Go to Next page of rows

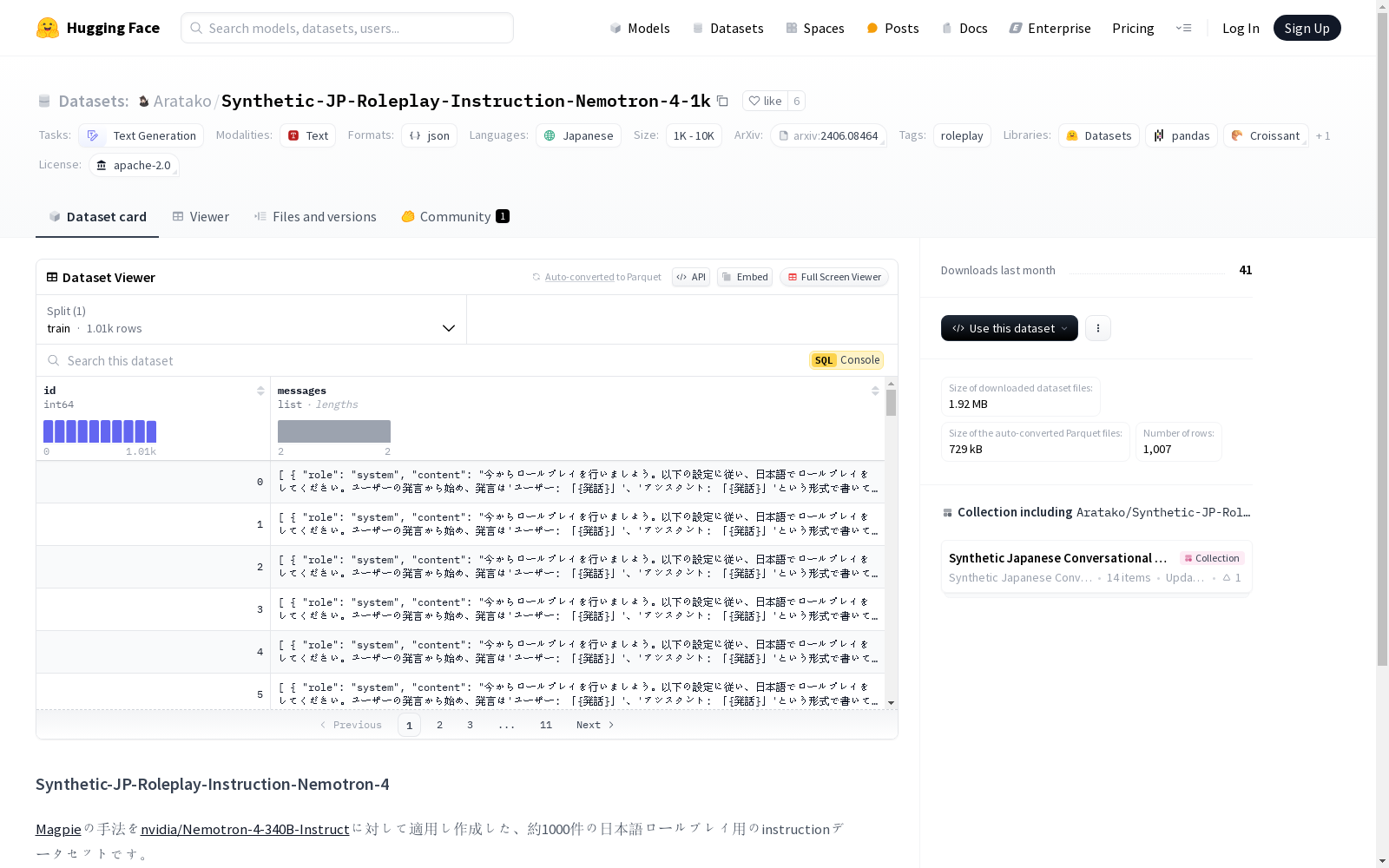point(595,725)
